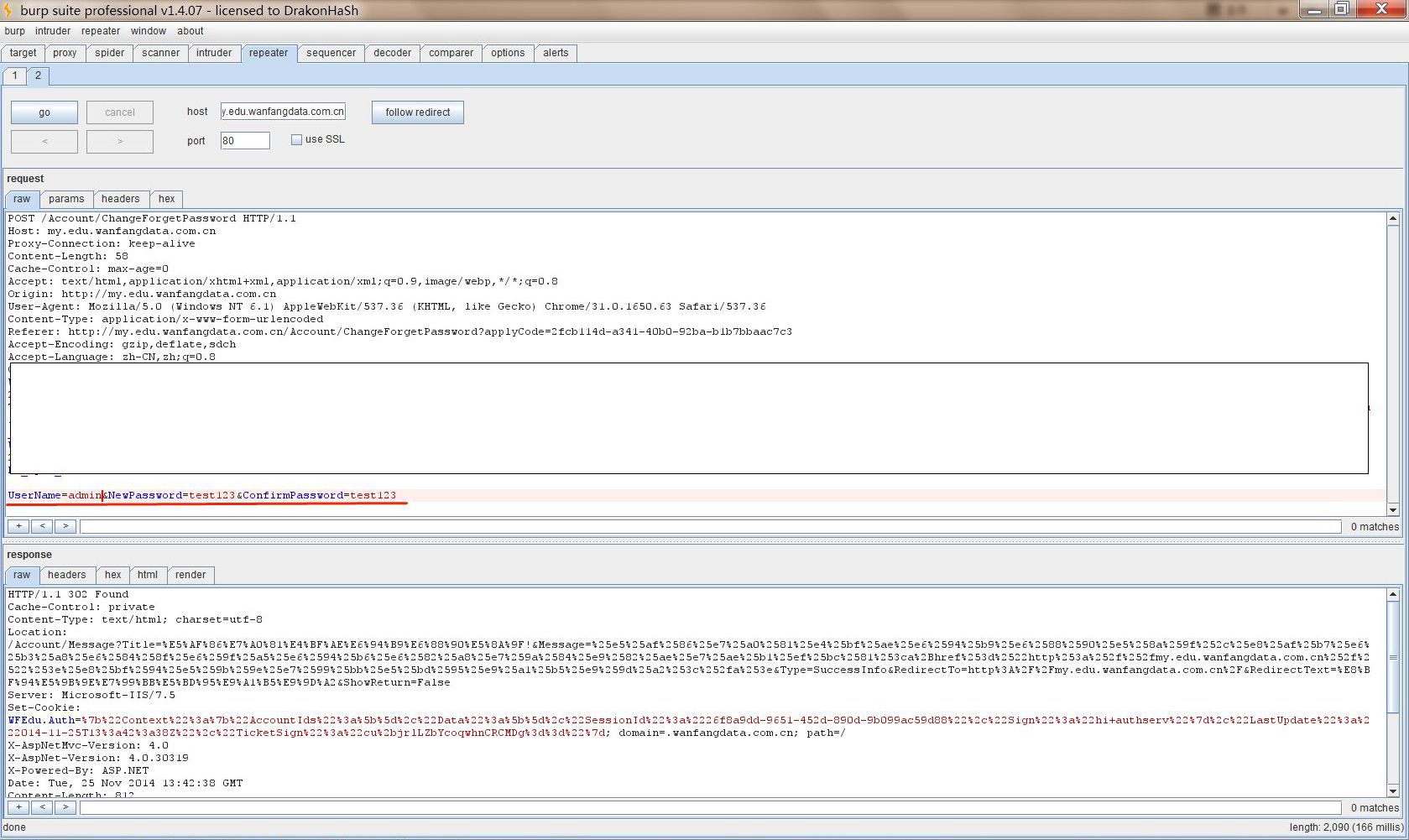Click request pane scroll up arrow
The width and height of the screenshot is (1409, 840).
pos(1393,219)
